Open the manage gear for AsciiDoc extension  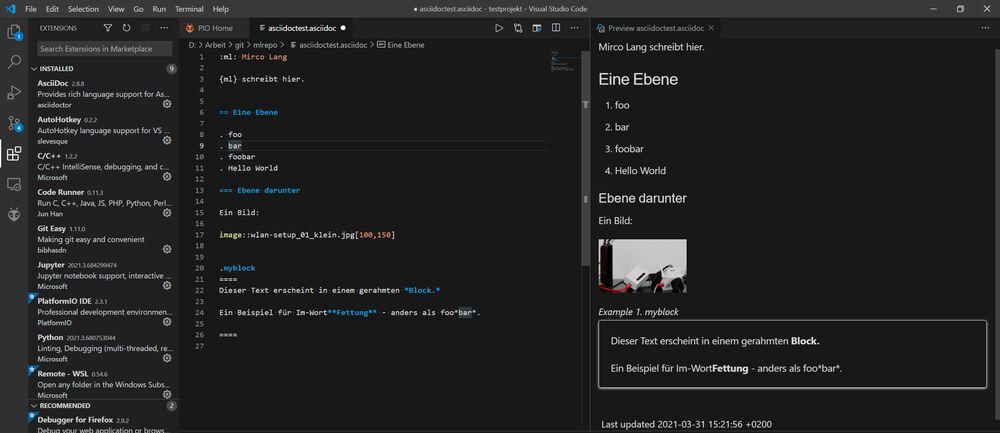point(167,103)
